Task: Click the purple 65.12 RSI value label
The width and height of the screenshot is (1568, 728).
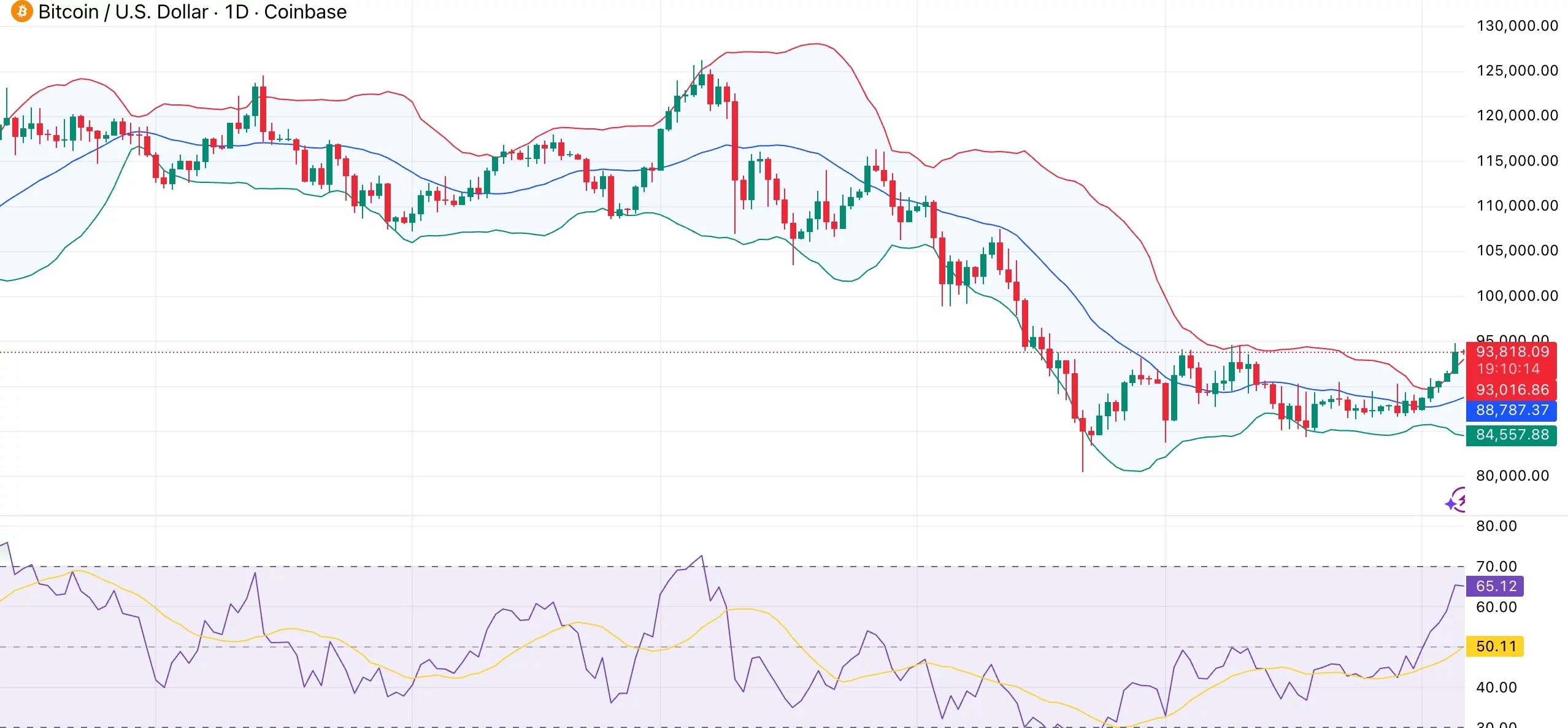Action: click(x=1496, y=586)
